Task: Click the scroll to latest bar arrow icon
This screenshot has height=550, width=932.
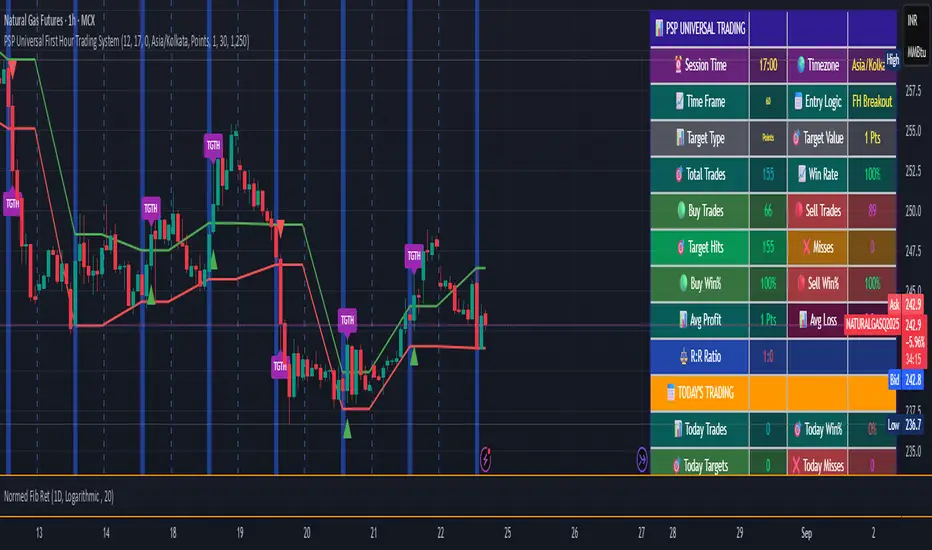Action: pyautogui.click(x=642, y=459)
